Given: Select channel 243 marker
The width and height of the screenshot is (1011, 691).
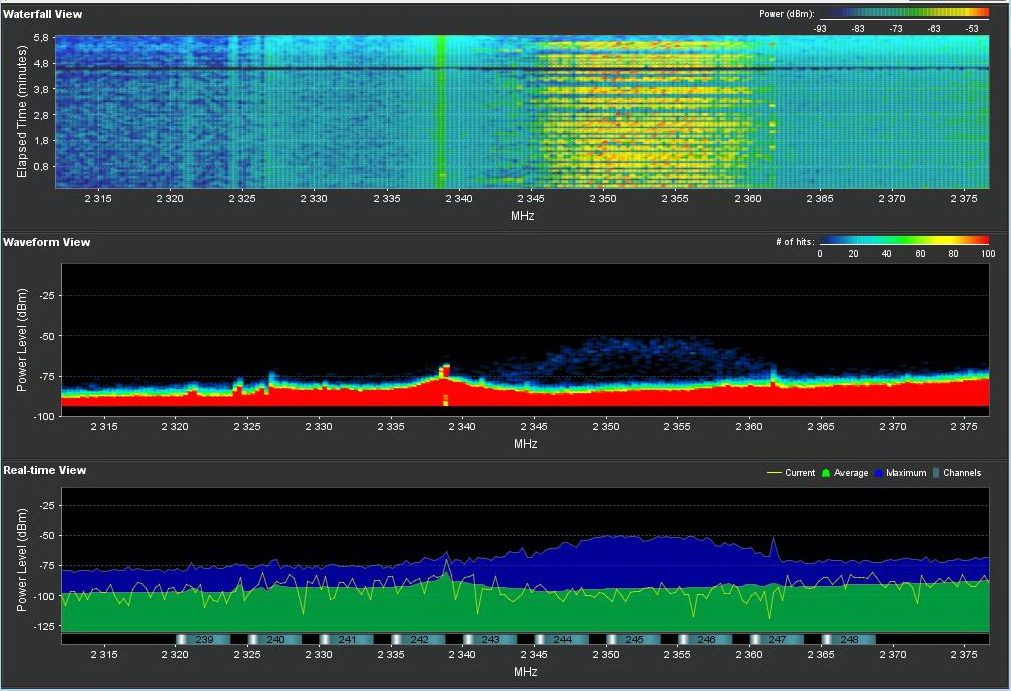Looking at the screenshot, I should point(490,639).
